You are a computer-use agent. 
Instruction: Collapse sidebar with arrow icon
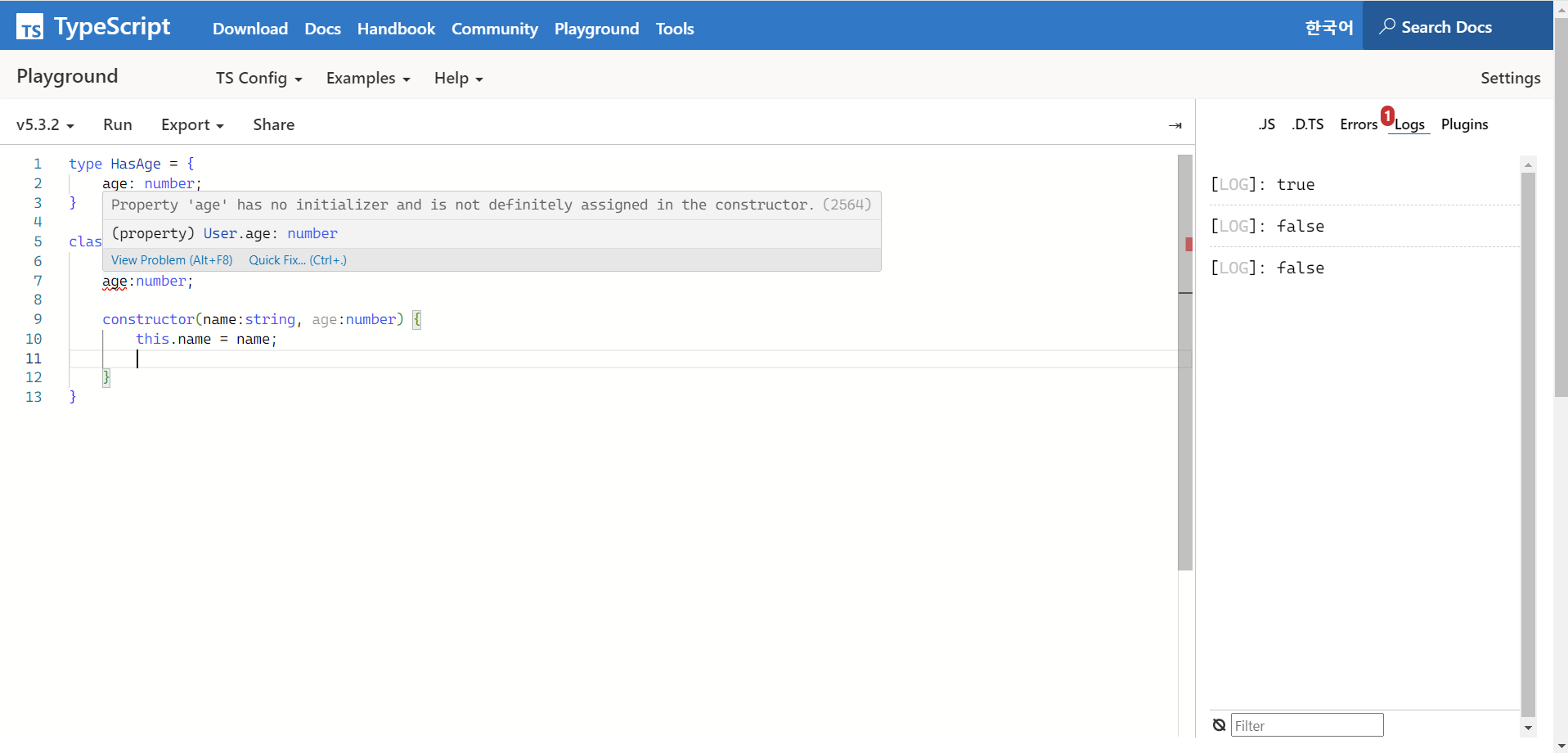point(1175,125)
